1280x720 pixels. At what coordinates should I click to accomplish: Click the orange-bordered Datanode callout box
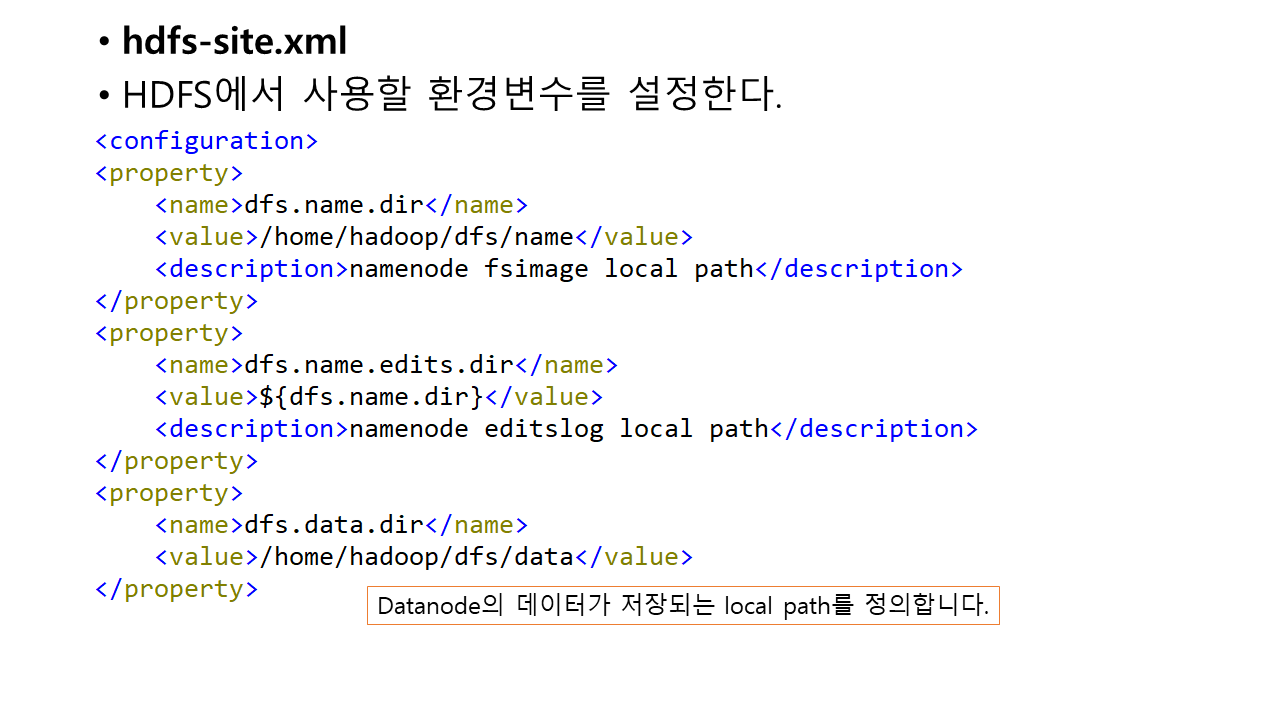pos(682,606)
